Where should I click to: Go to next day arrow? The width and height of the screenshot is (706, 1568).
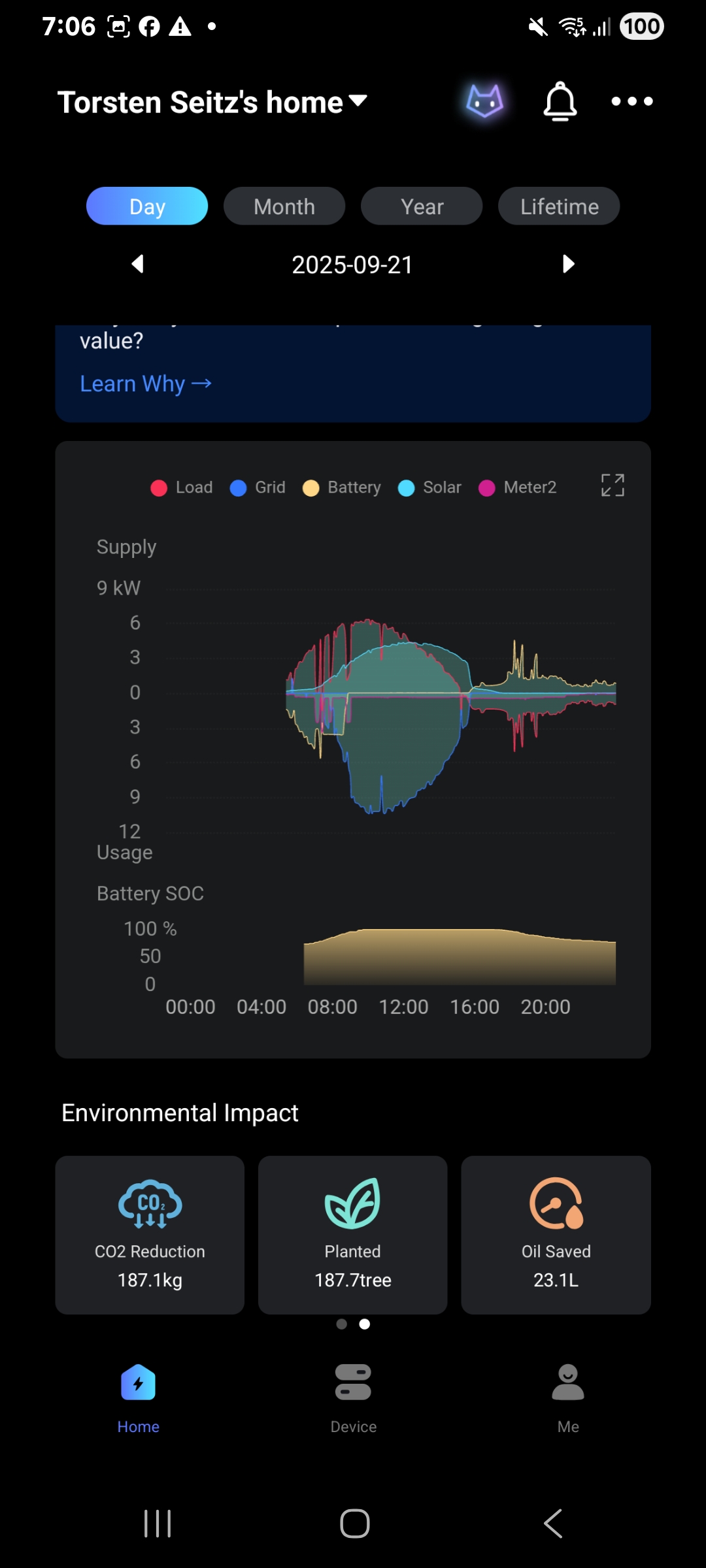coord(568,264)
